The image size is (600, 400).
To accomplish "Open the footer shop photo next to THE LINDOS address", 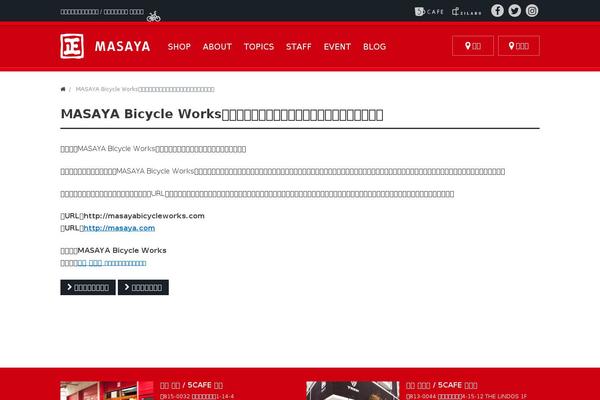I will click(352, 390).
